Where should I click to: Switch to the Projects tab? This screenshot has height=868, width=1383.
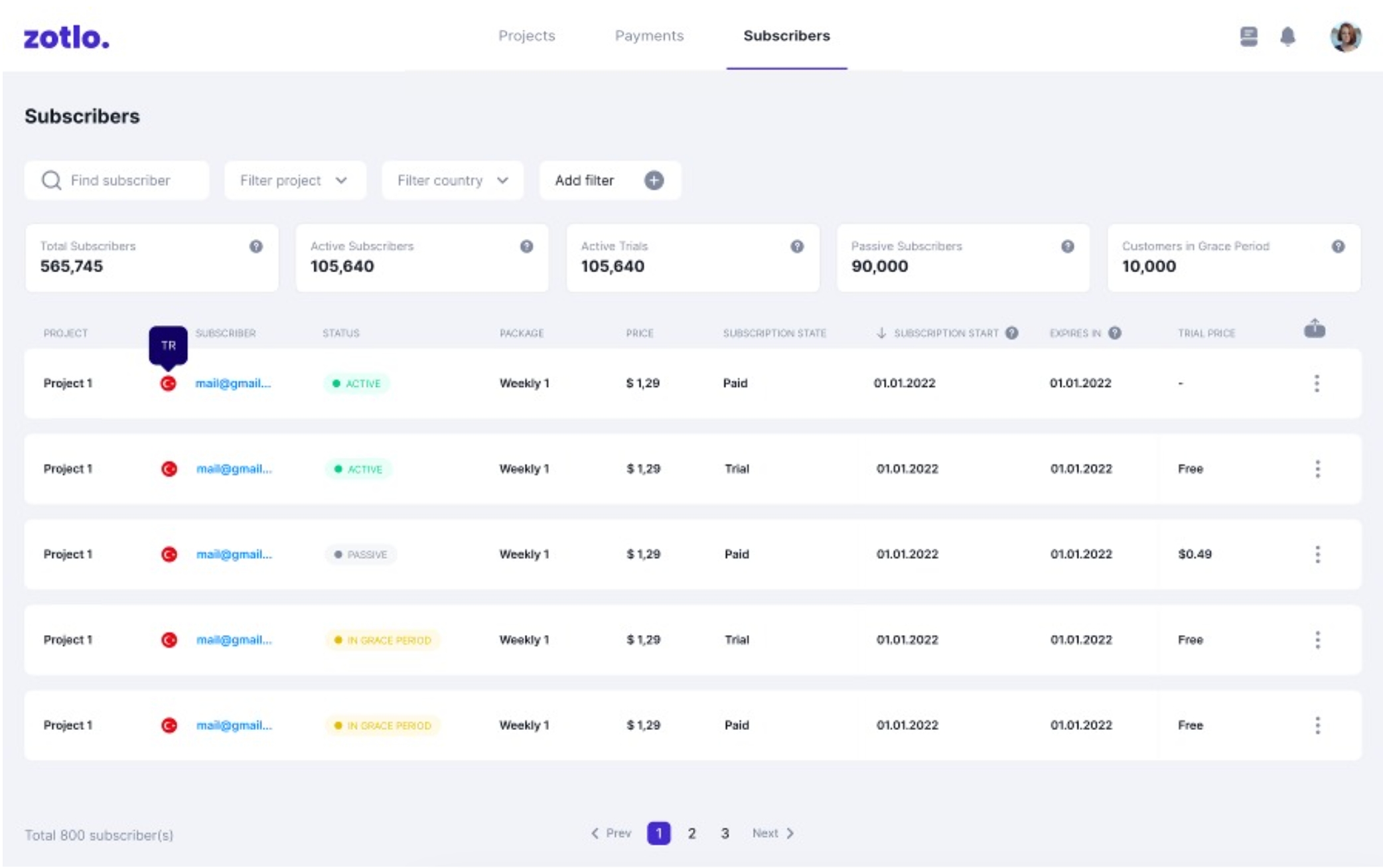[526, 36]
